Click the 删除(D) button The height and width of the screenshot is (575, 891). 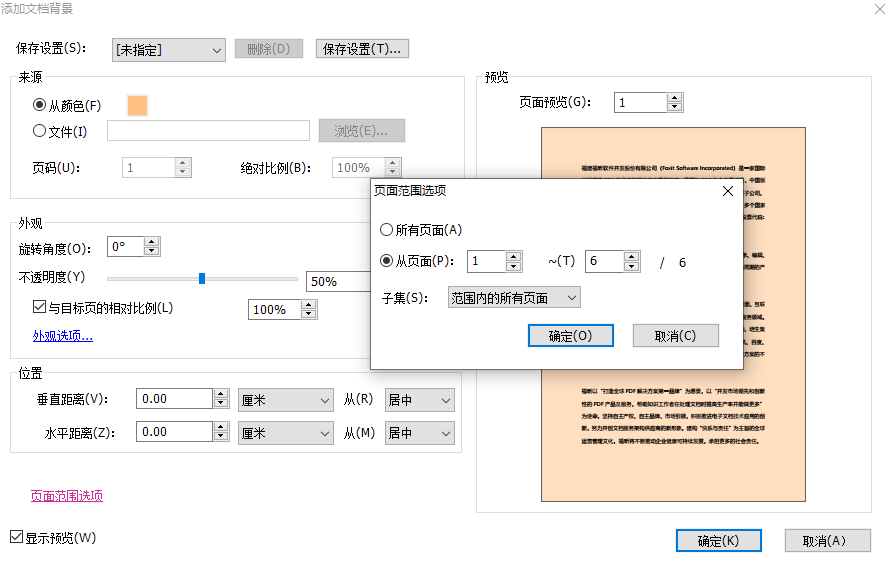click(269, 49)
